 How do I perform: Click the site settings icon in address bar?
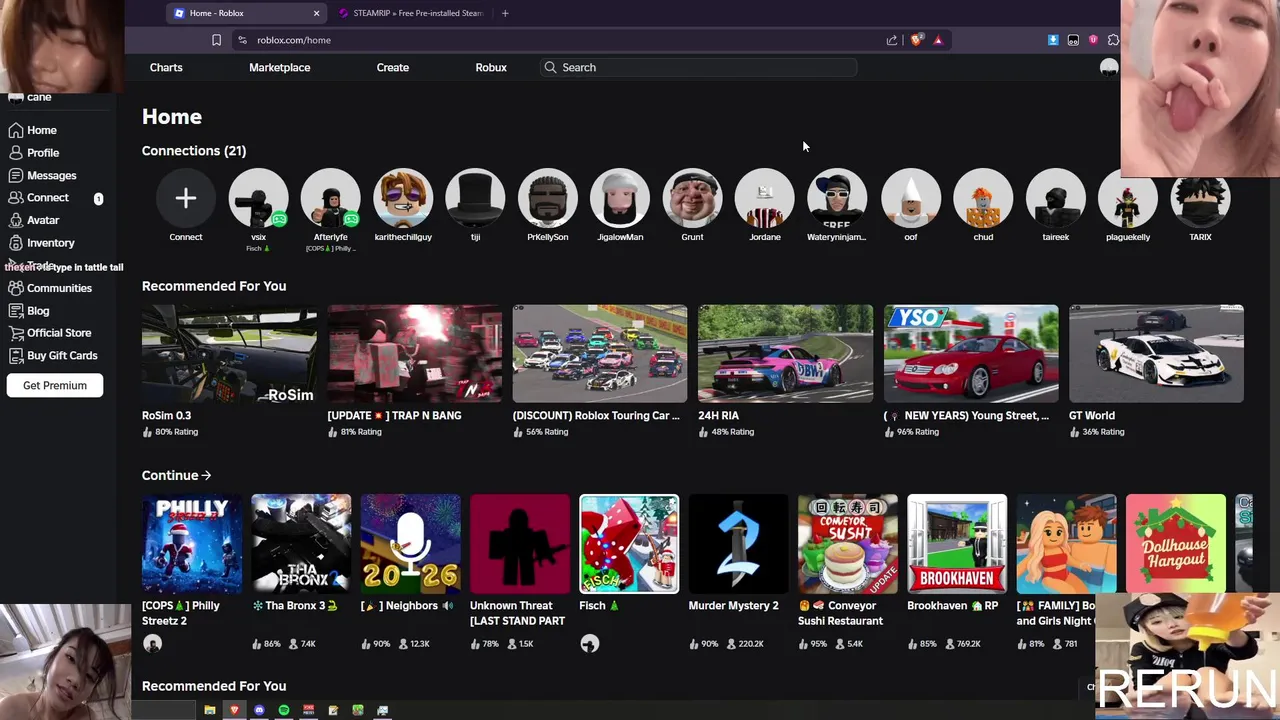pos(242,40)
